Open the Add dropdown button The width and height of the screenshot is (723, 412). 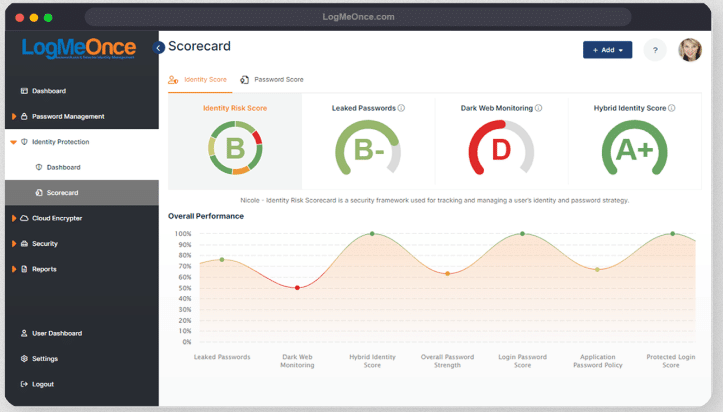click(x=607, y=50)
